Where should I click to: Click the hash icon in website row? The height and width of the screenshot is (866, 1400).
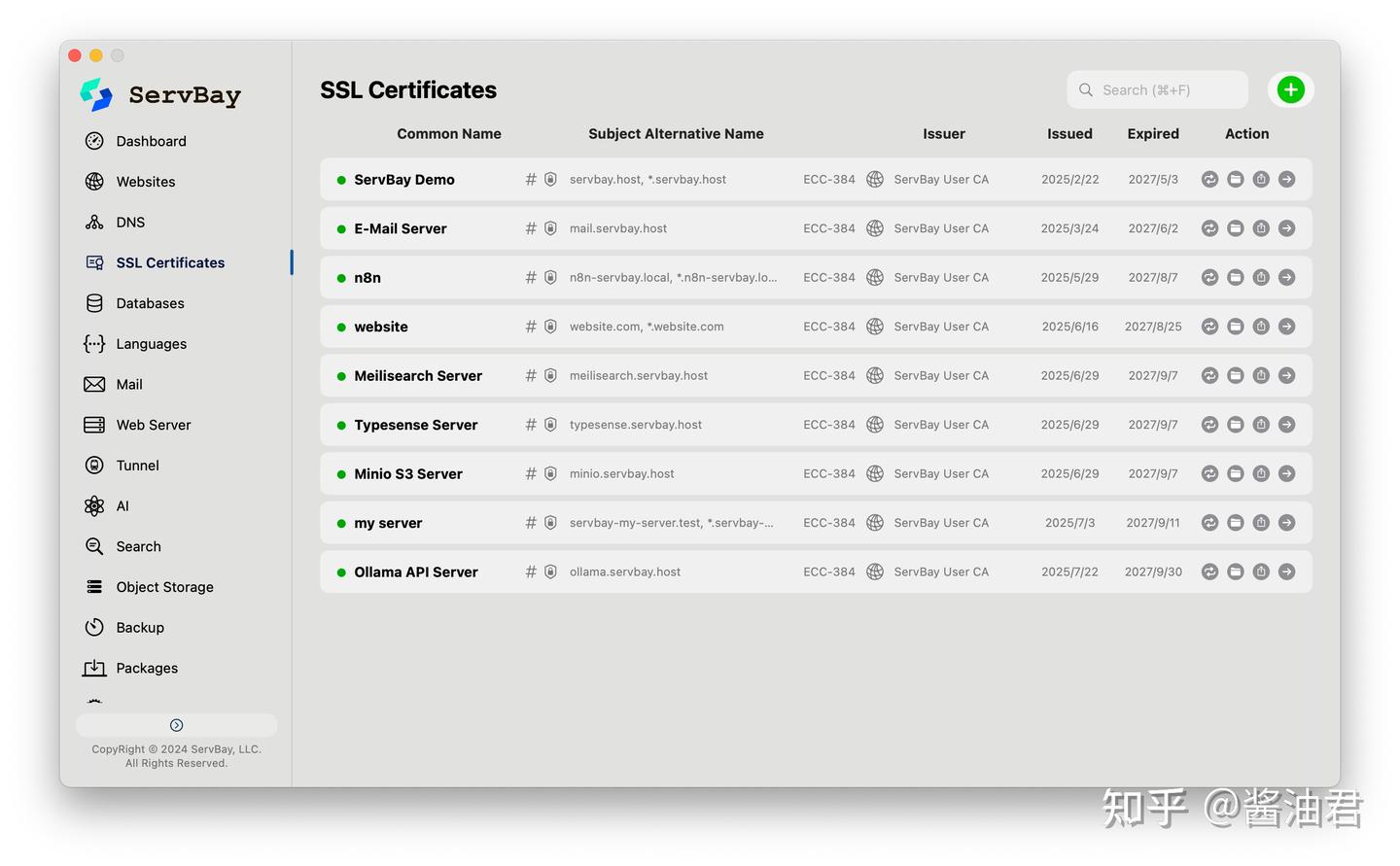531,327
